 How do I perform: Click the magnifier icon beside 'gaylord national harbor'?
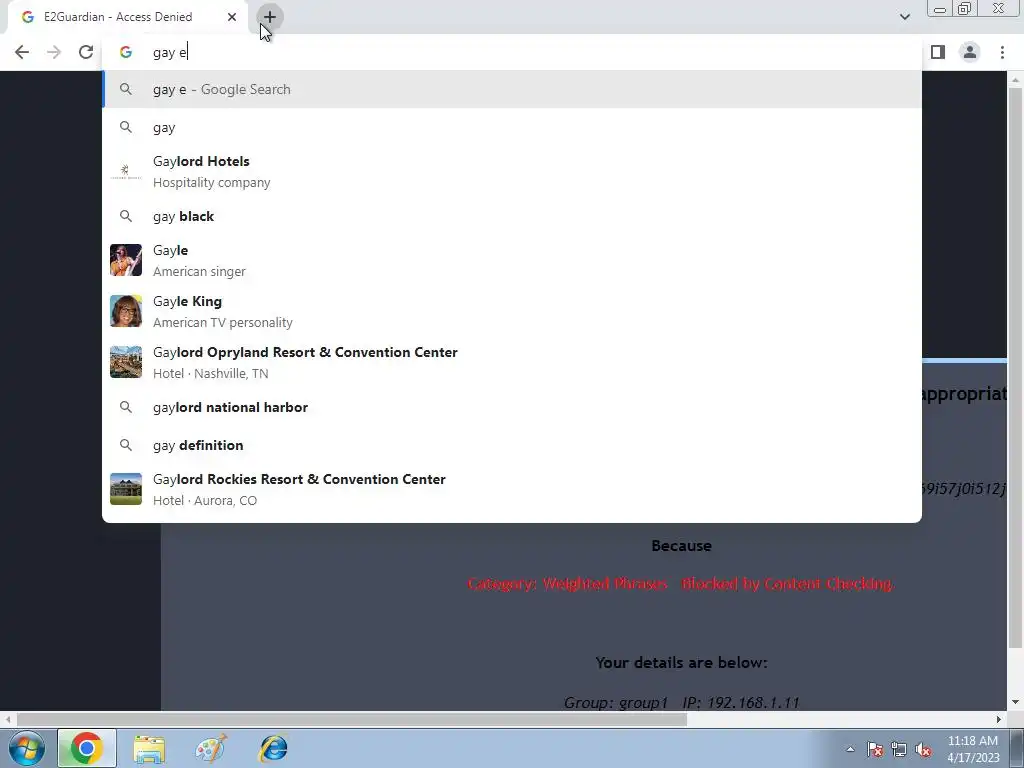click(x=126, y=407)
